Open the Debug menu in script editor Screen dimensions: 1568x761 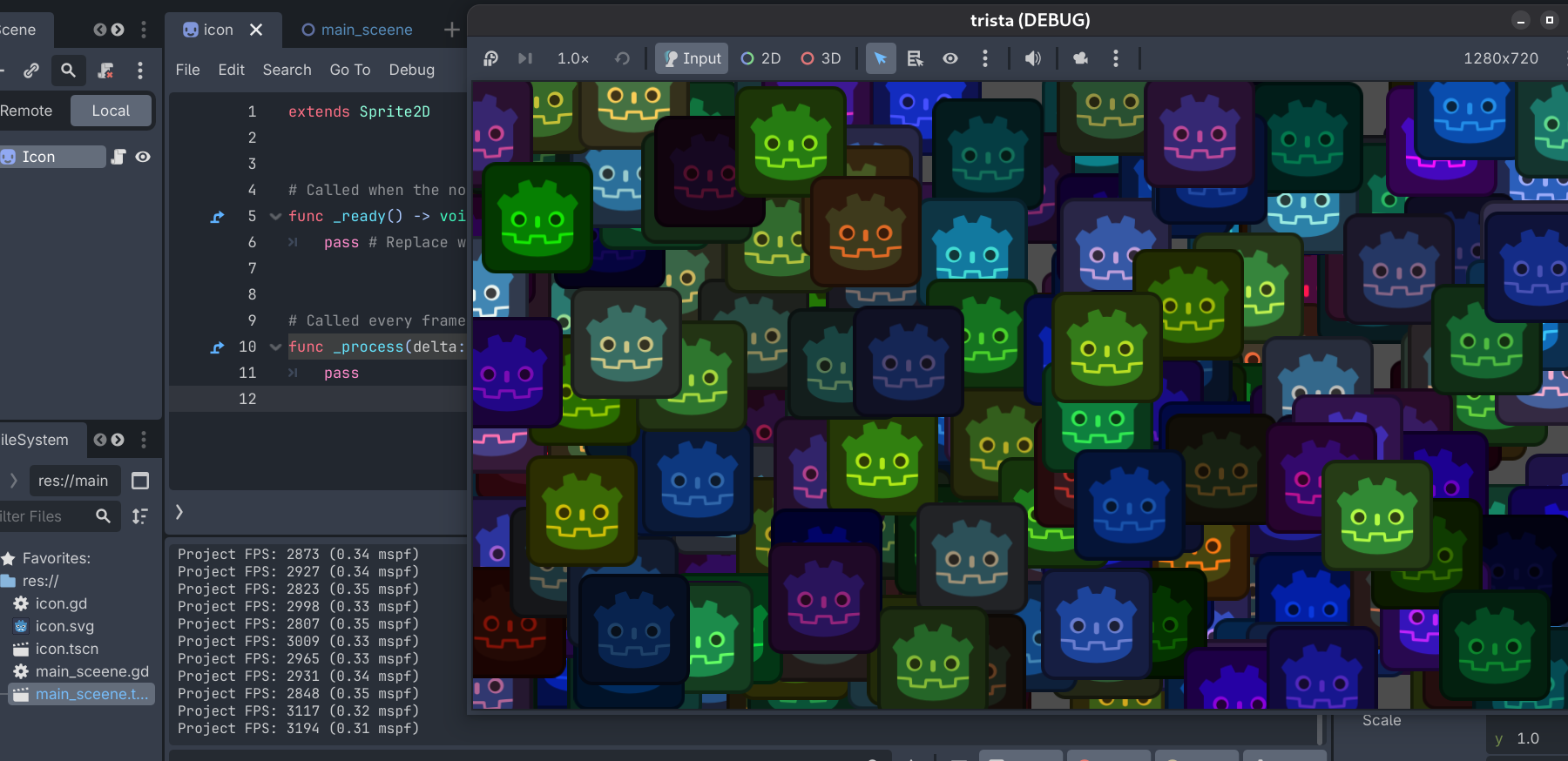411,70
